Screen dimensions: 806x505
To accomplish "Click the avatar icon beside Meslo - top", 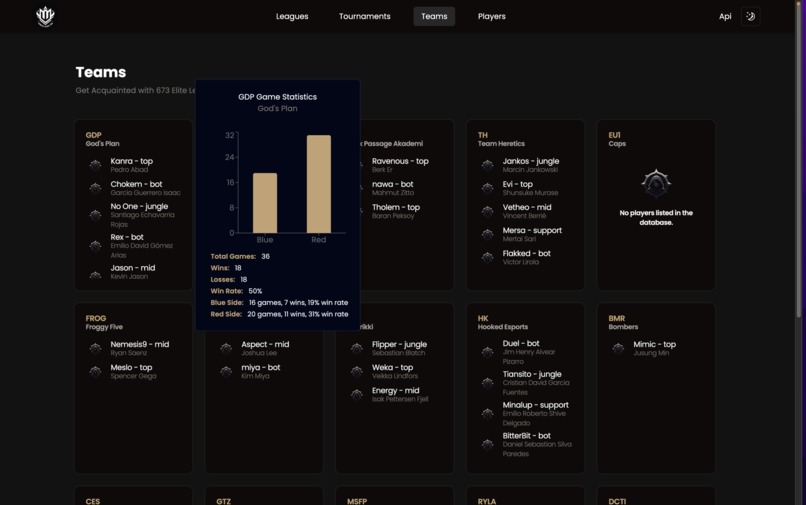I will [x=95, y=371].
